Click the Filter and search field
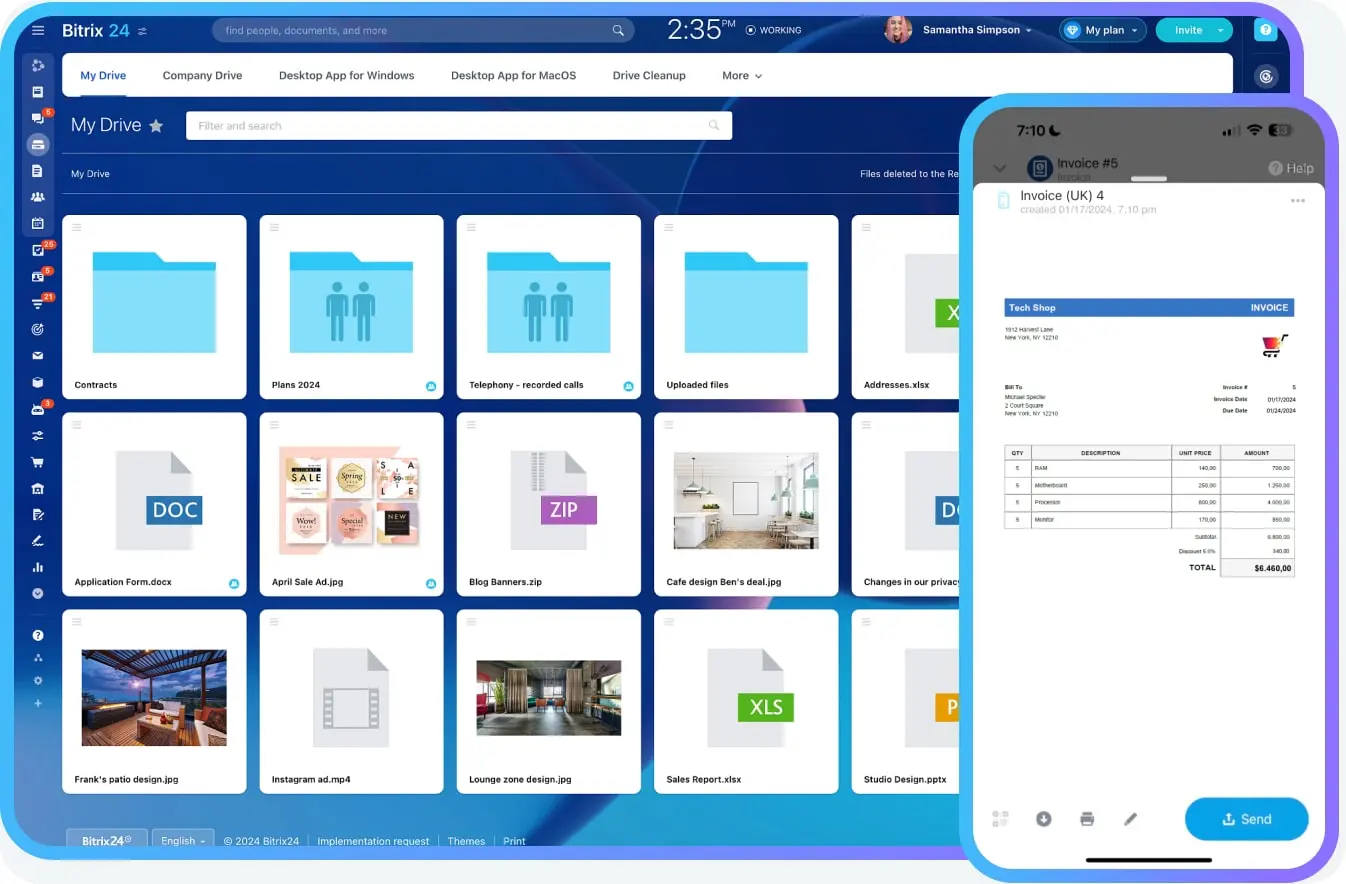The image size is (1346, 884). 450,126
